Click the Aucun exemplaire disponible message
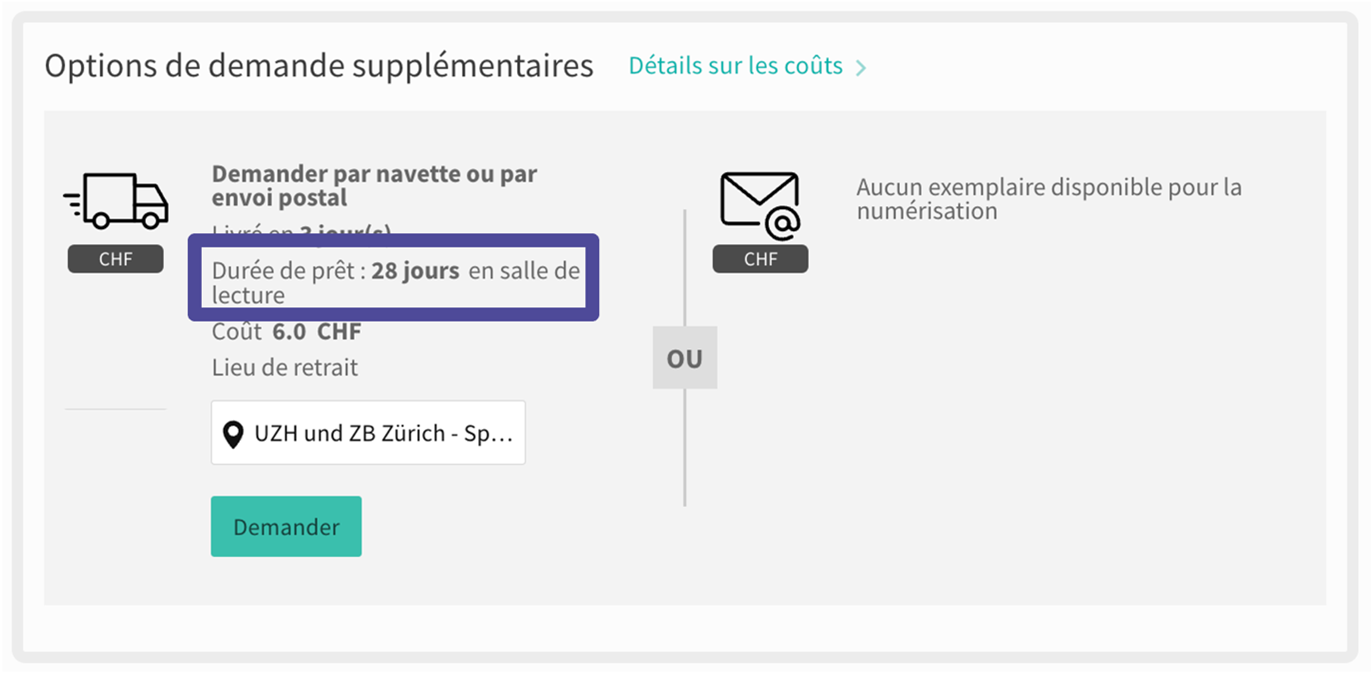 1049,198
